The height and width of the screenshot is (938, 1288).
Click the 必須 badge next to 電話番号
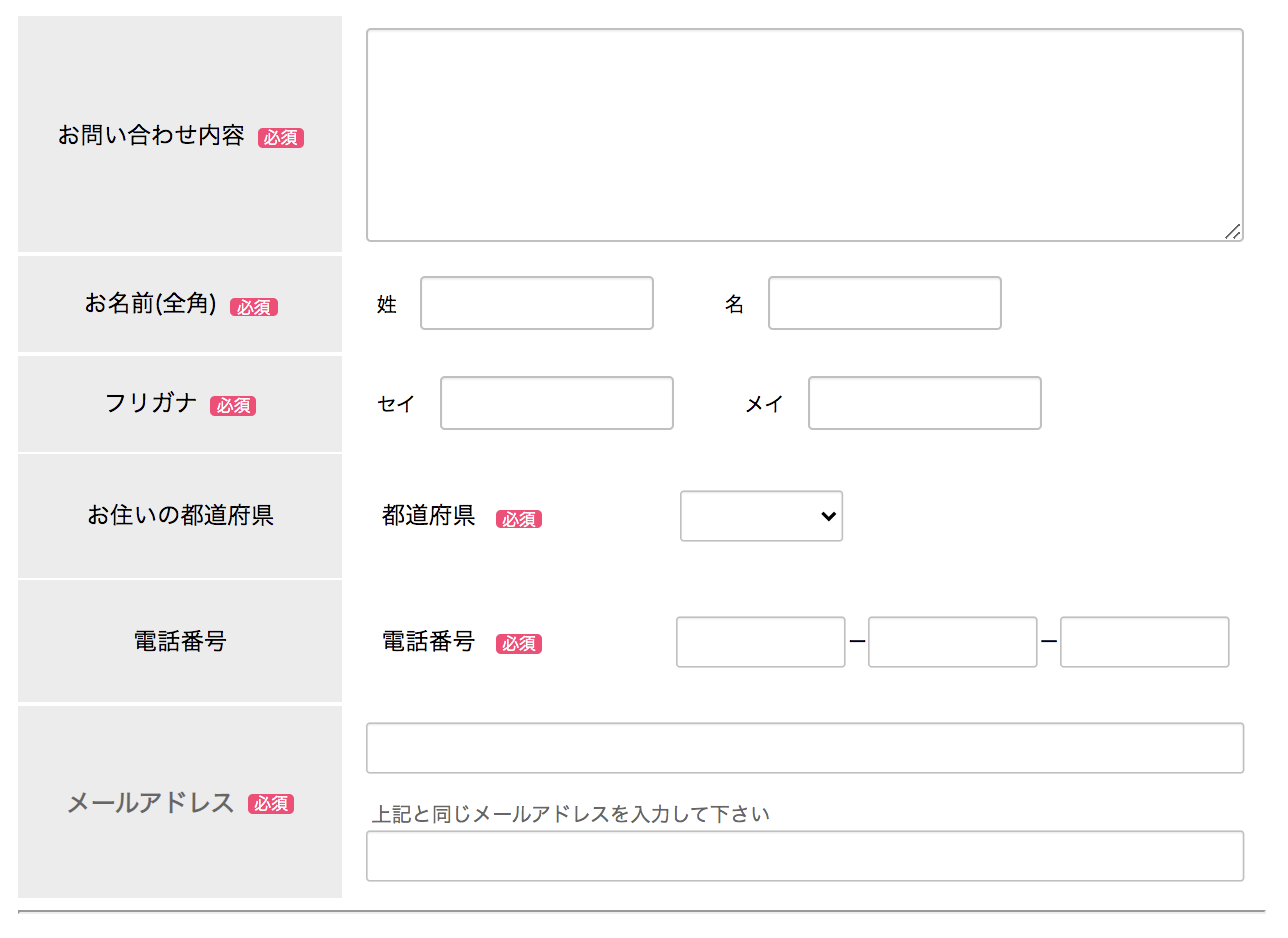tap(519, 644)
